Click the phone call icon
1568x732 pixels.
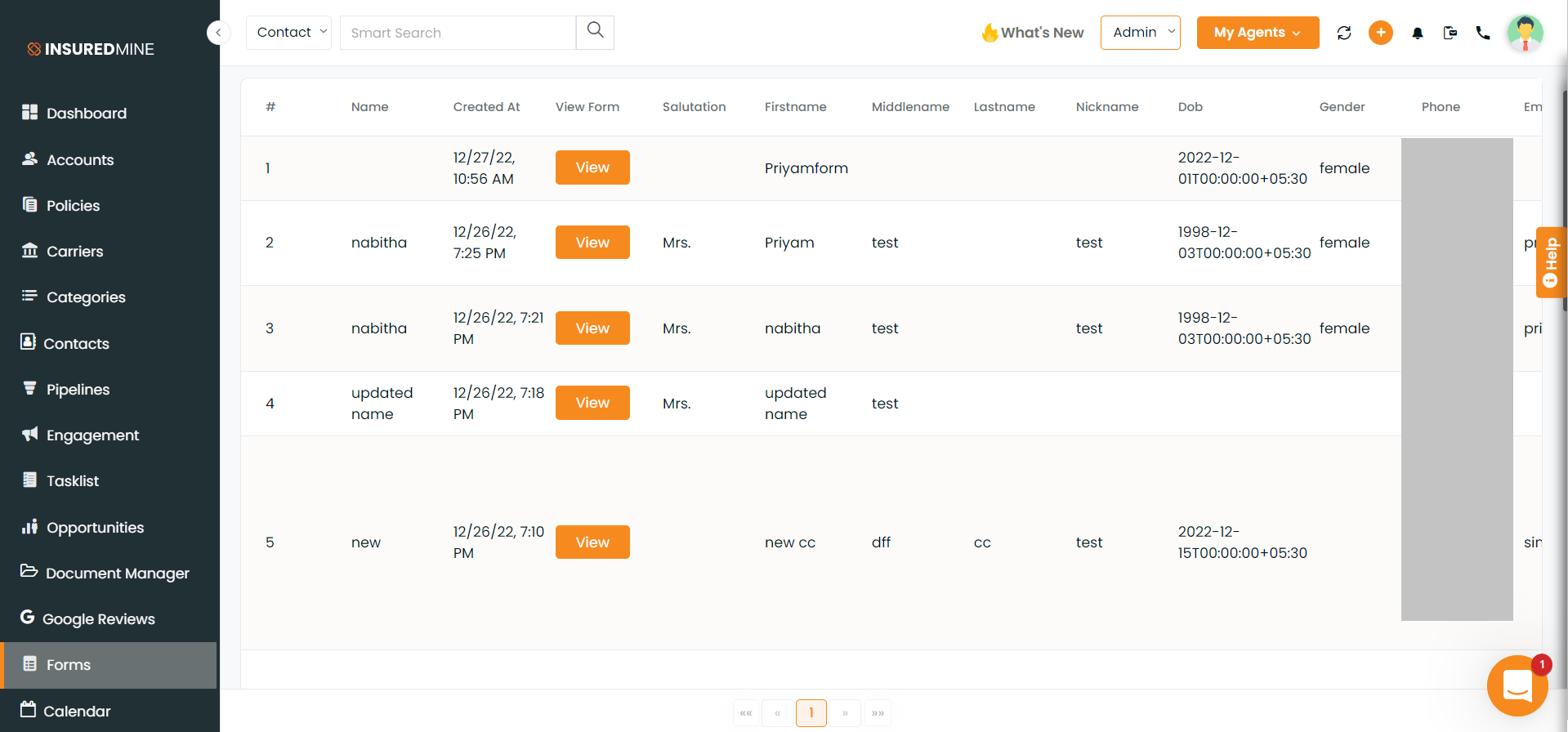click(x=1483, y=33)
